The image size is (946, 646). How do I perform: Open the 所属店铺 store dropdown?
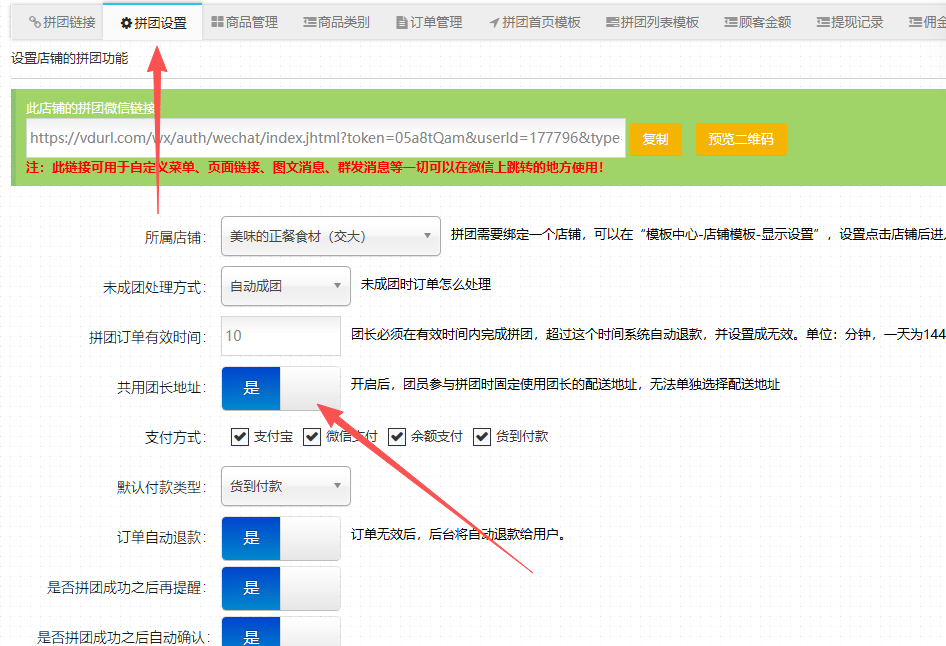coord(331,236)
